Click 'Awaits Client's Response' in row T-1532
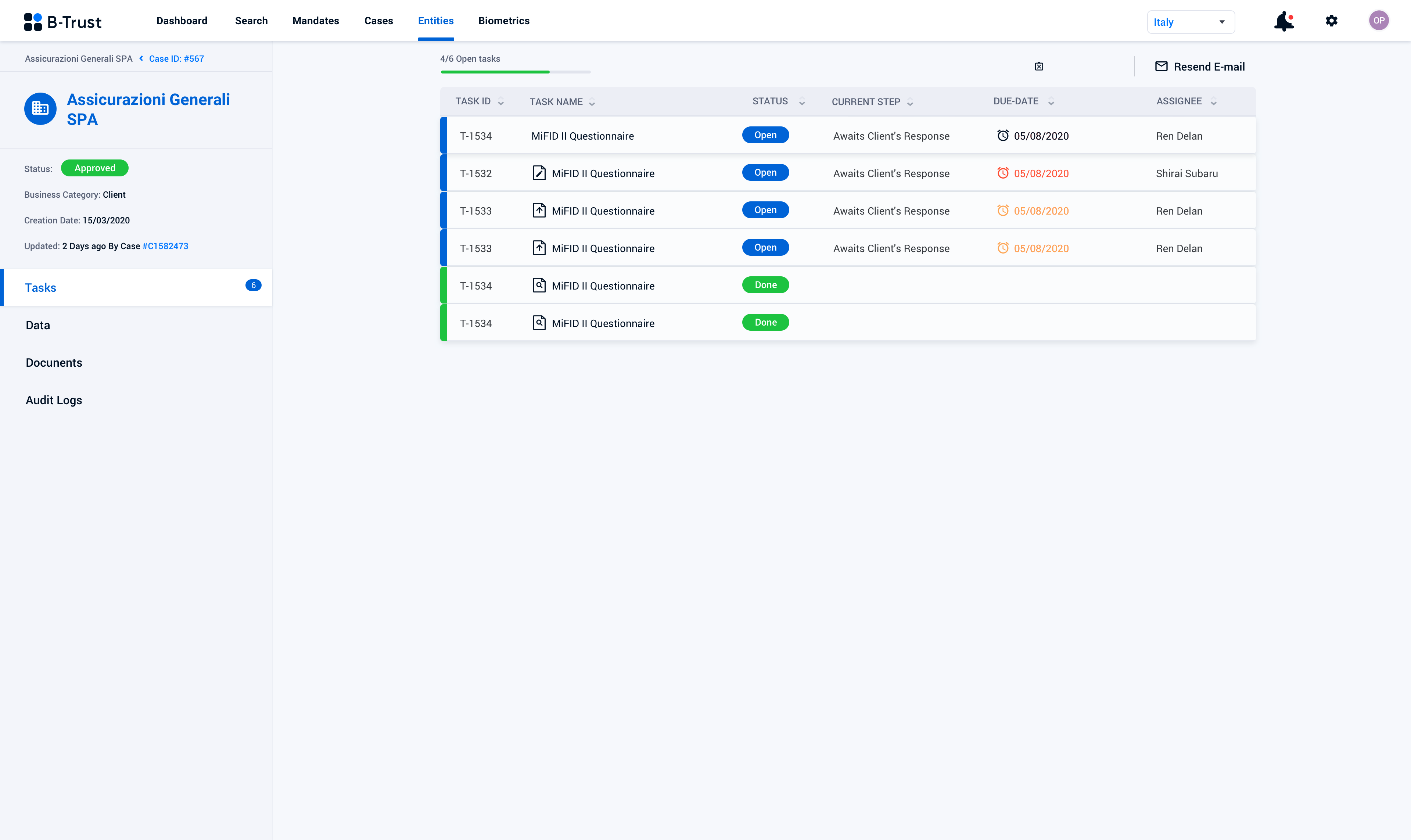 (891, 173)
